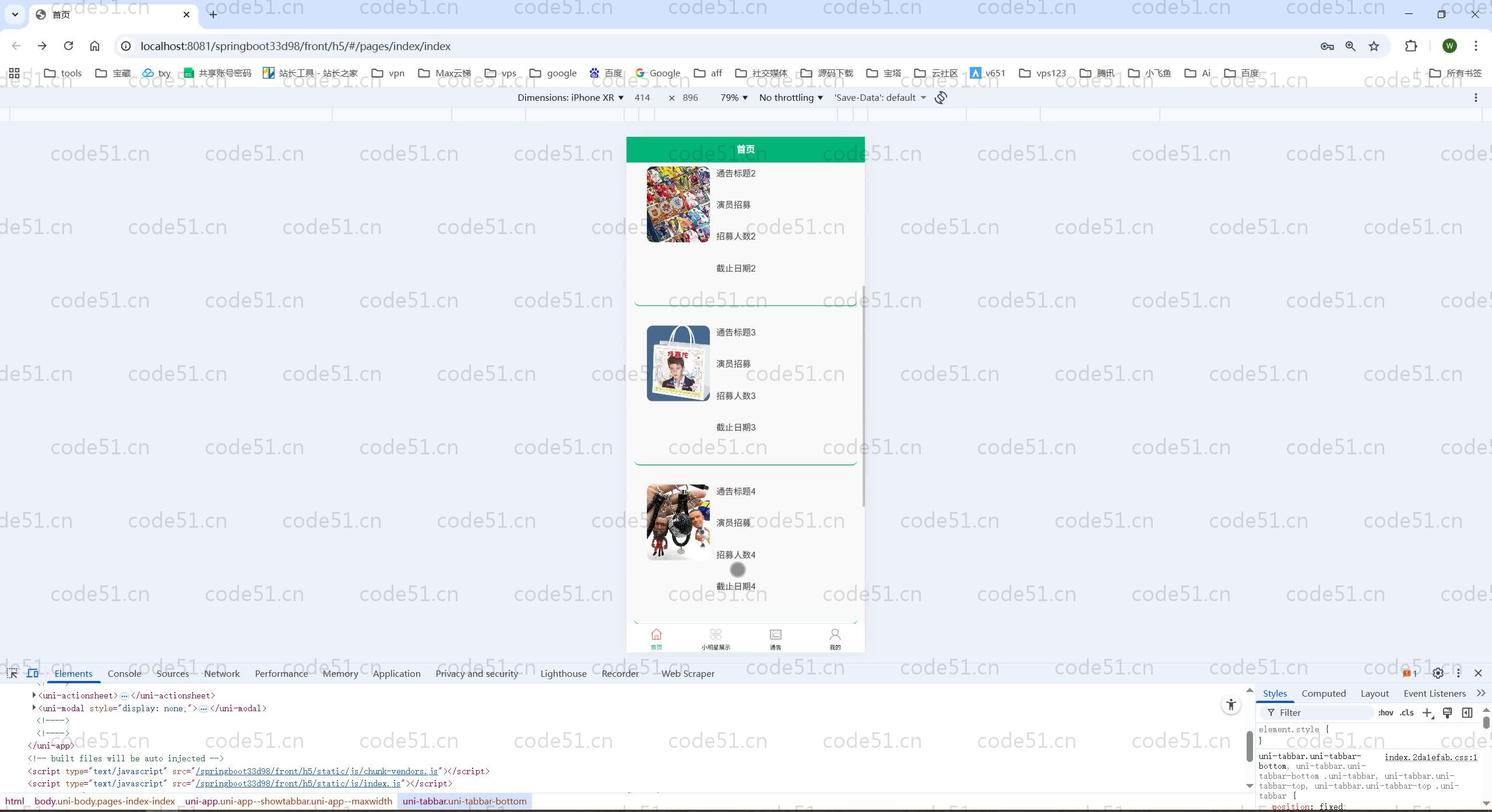The image size is (1492, 812).
Task: Toggle element classes with .cls
Action: [x=1406, y=712]
